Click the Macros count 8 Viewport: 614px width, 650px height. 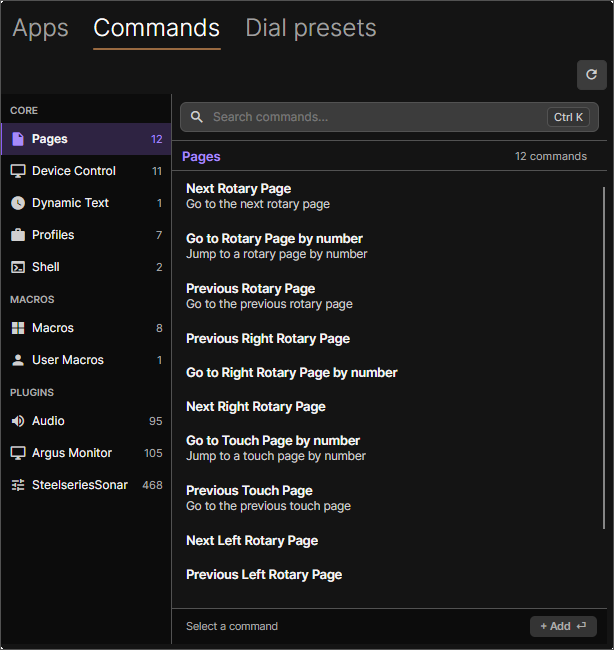coord(159,328)
